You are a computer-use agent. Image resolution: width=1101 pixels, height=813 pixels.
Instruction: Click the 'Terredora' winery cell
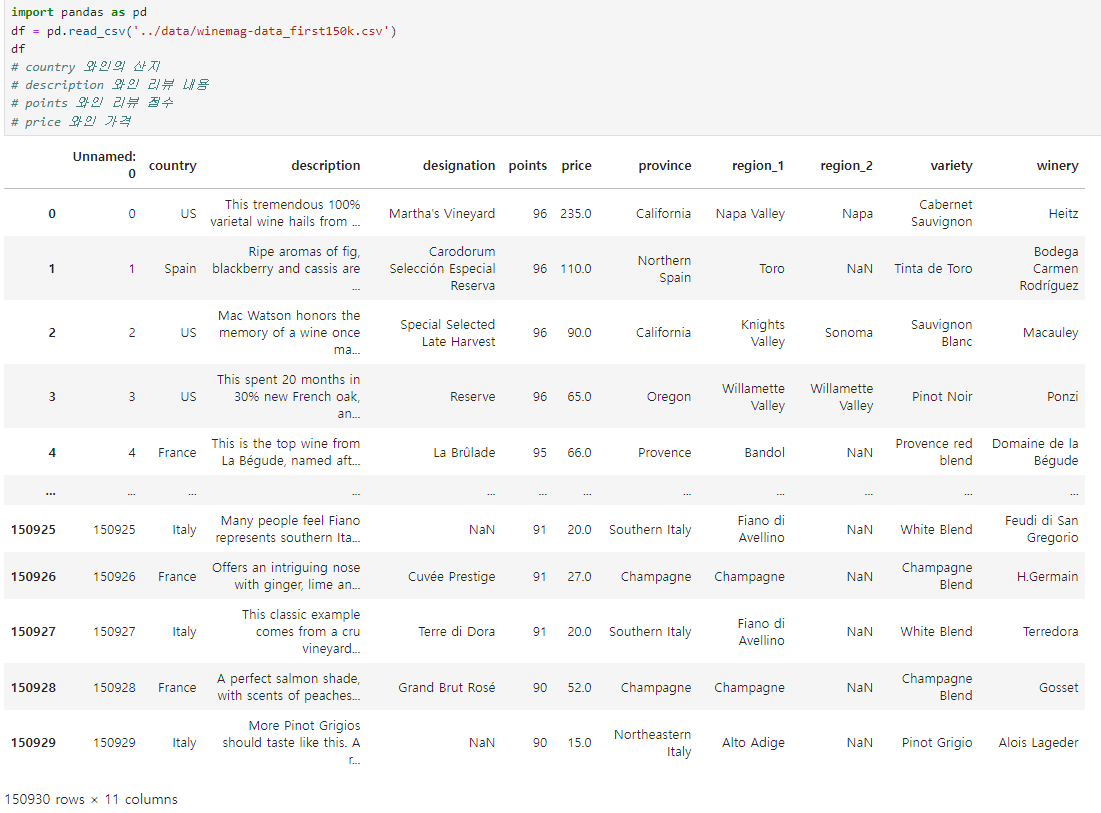1050,632
